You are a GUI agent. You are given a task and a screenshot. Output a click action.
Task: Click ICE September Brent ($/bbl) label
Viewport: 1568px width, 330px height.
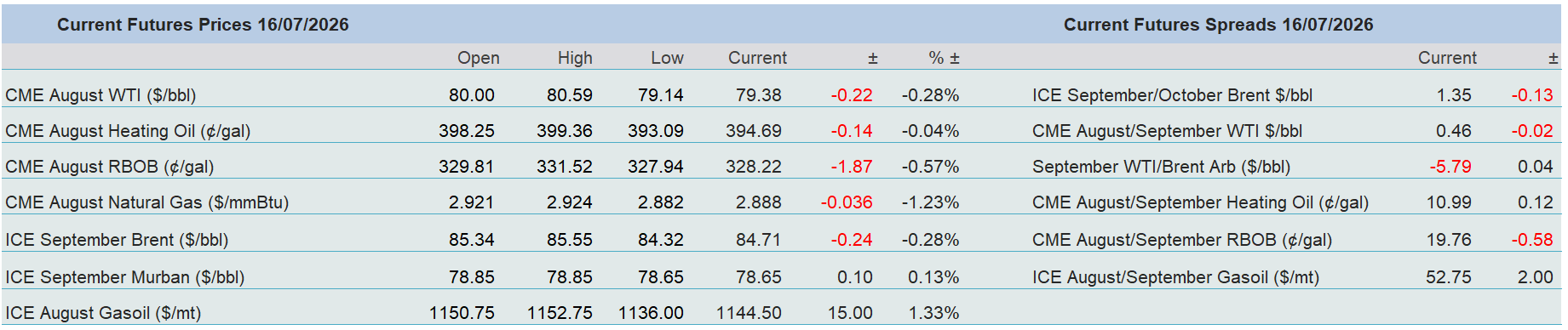(117, 240)
